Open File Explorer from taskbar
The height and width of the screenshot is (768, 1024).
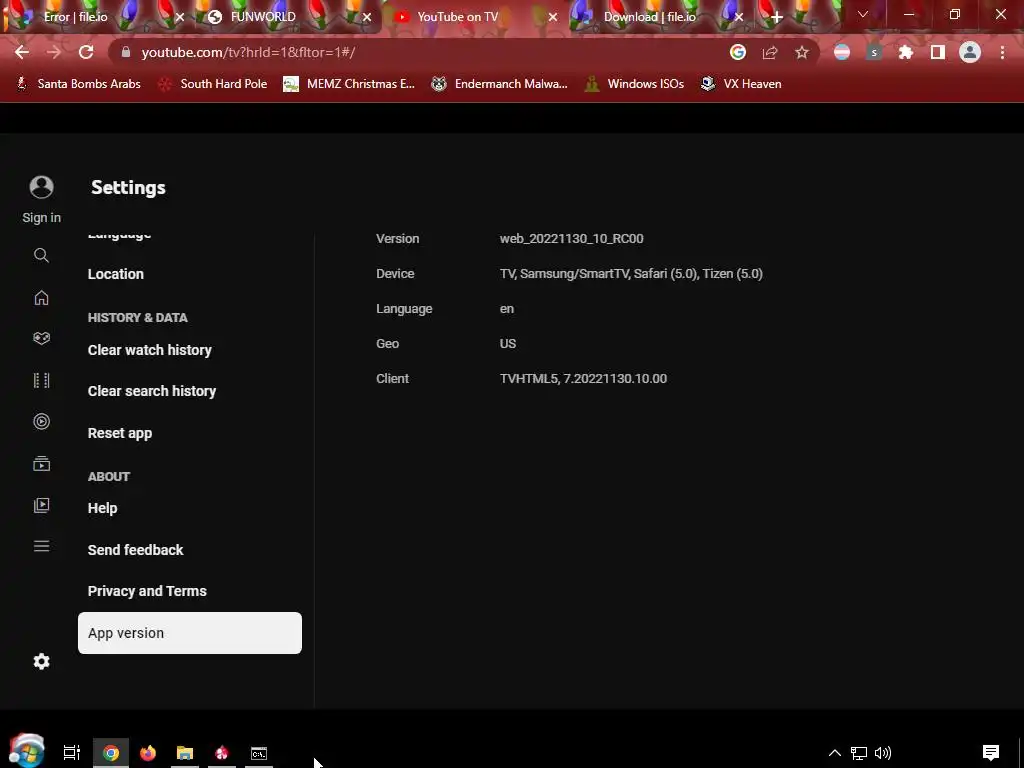pos(185,753)
